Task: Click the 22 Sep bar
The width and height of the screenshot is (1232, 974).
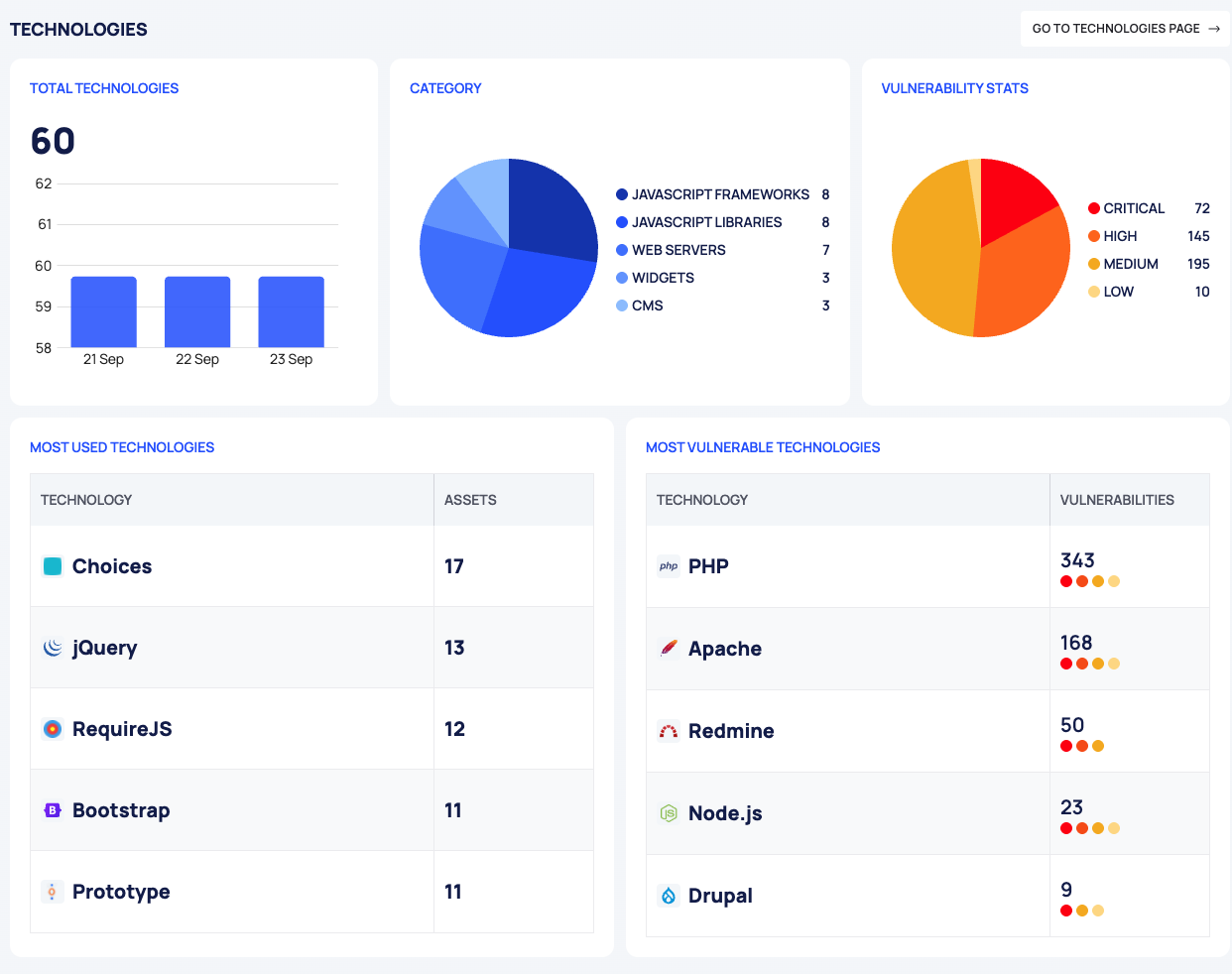Action: [x=197, y=312]
